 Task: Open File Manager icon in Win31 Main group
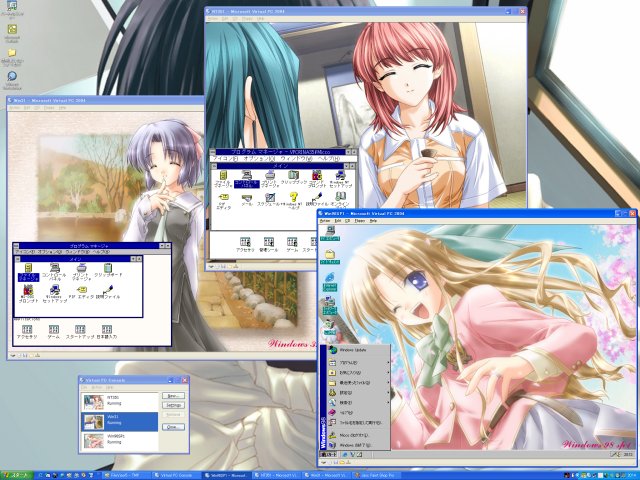[28, 272]
